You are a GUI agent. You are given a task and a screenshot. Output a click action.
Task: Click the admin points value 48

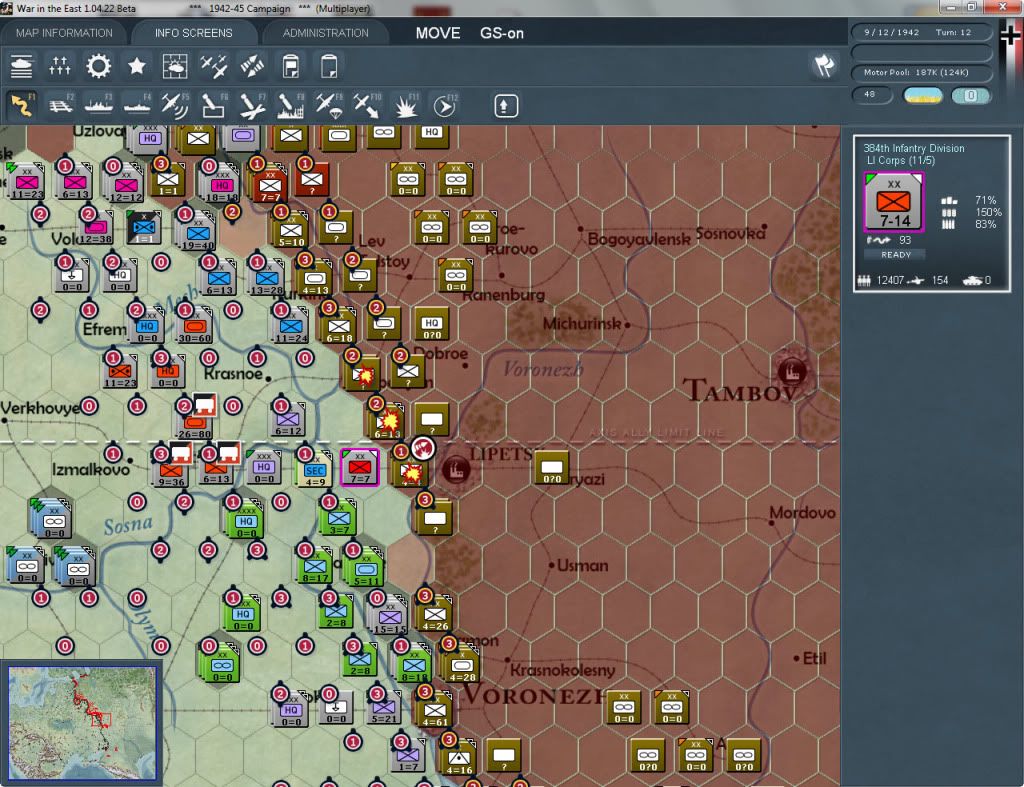(871, 95)
